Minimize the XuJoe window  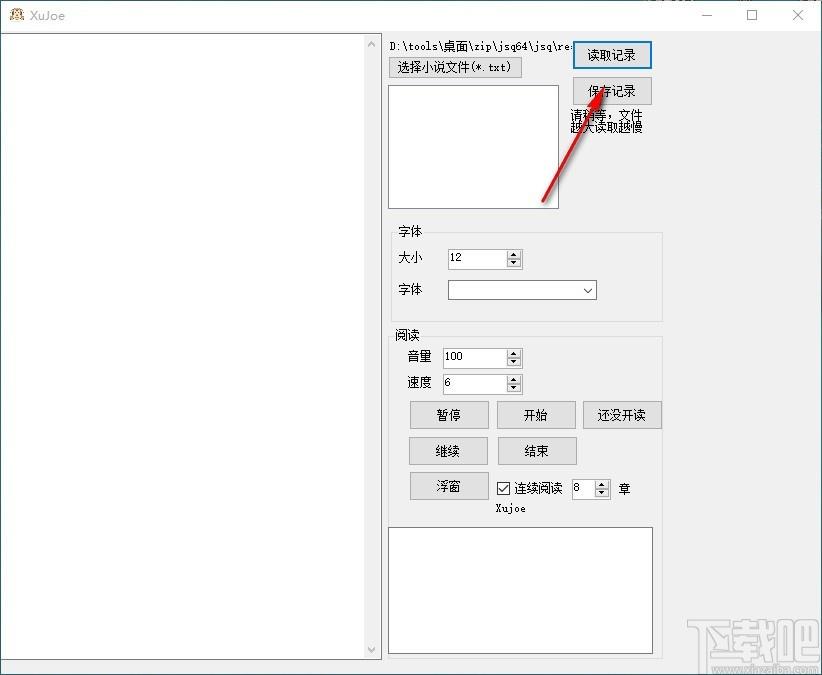coord(707,15)
